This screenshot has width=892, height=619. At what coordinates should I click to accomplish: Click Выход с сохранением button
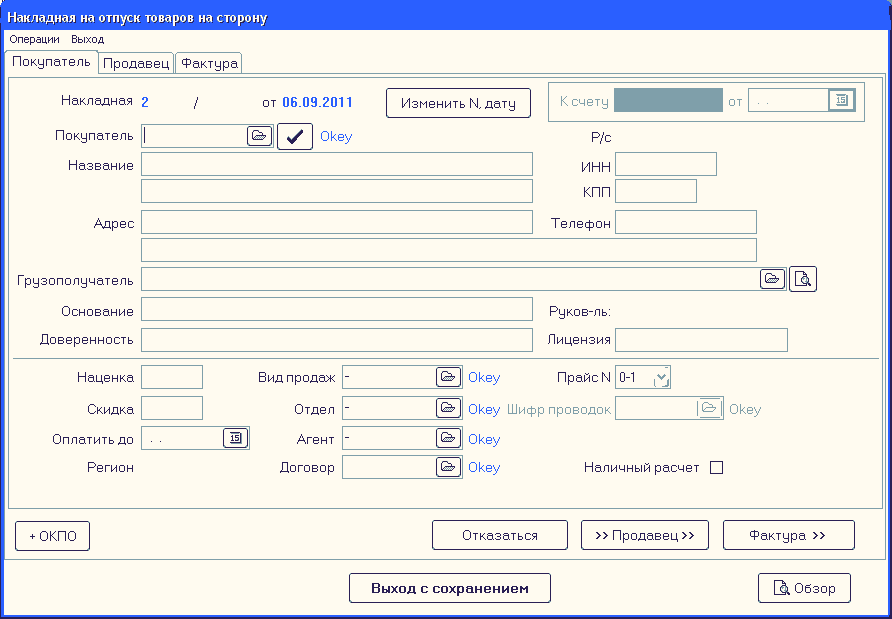(449, 588)
